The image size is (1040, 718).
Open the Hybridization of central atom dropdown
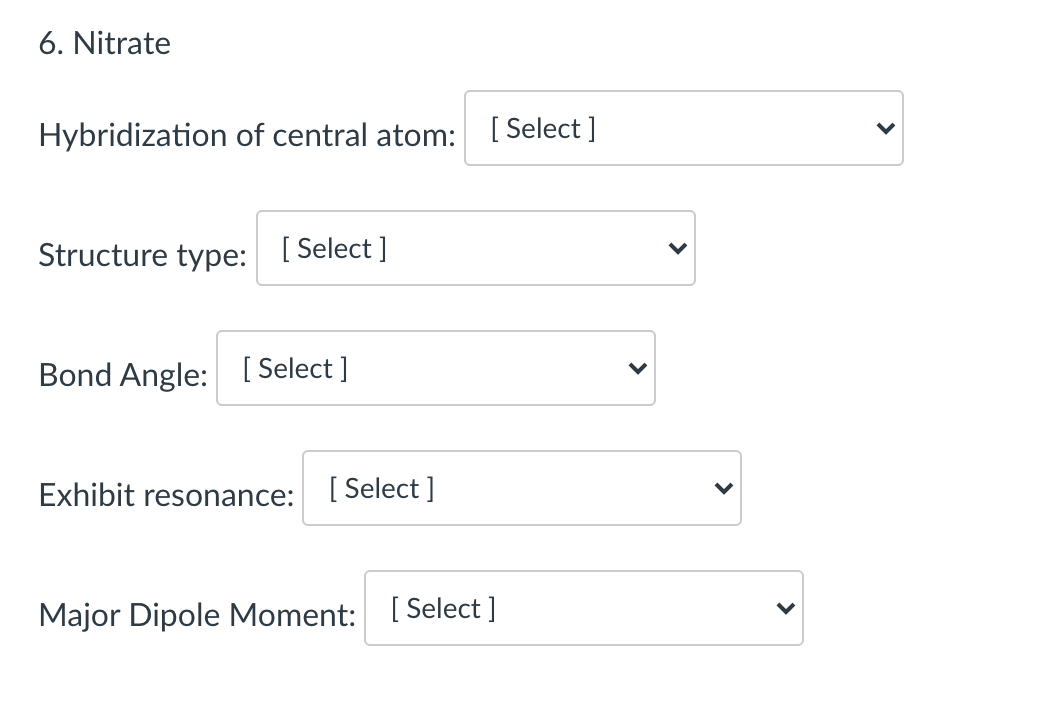pyautogui.click(x=683, y=128)
